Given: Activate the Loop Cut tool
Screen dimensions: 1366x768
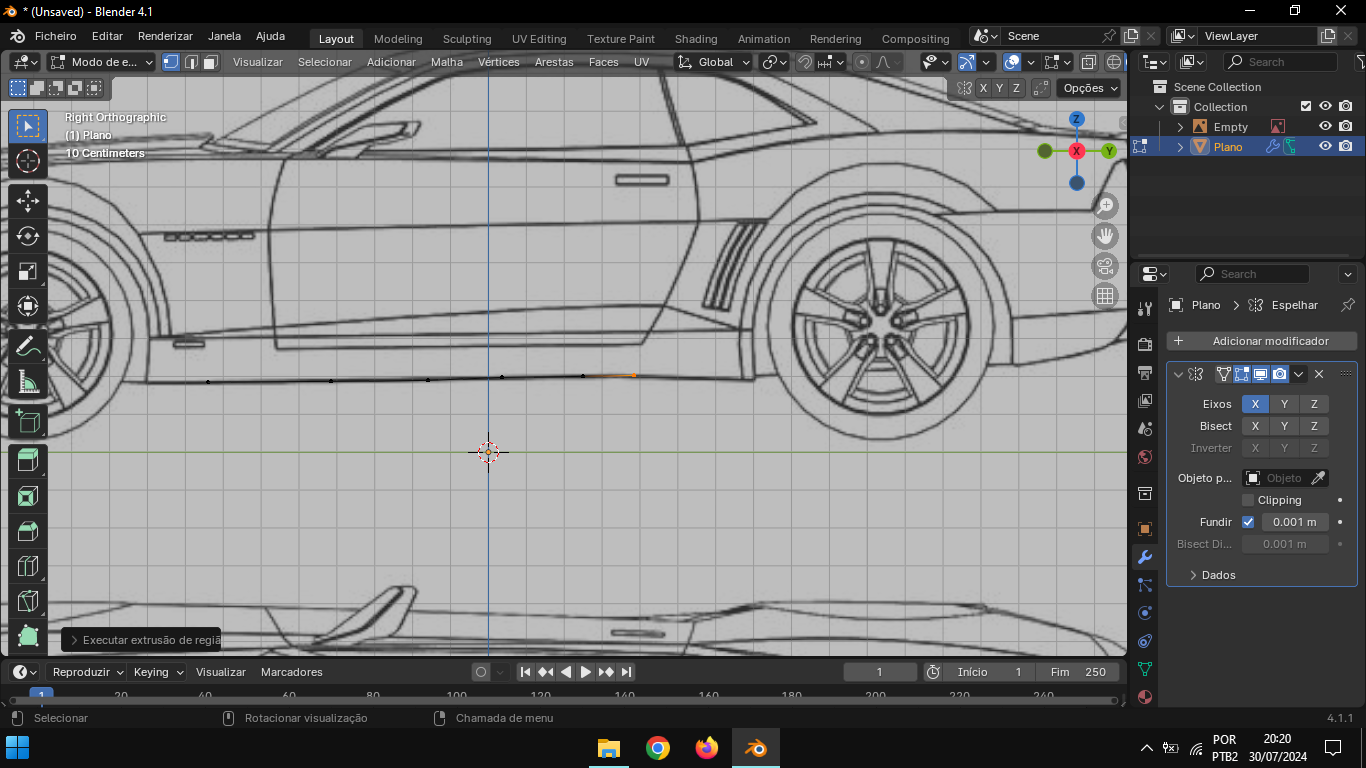Looking at the screenshot, I should [28, 566].
